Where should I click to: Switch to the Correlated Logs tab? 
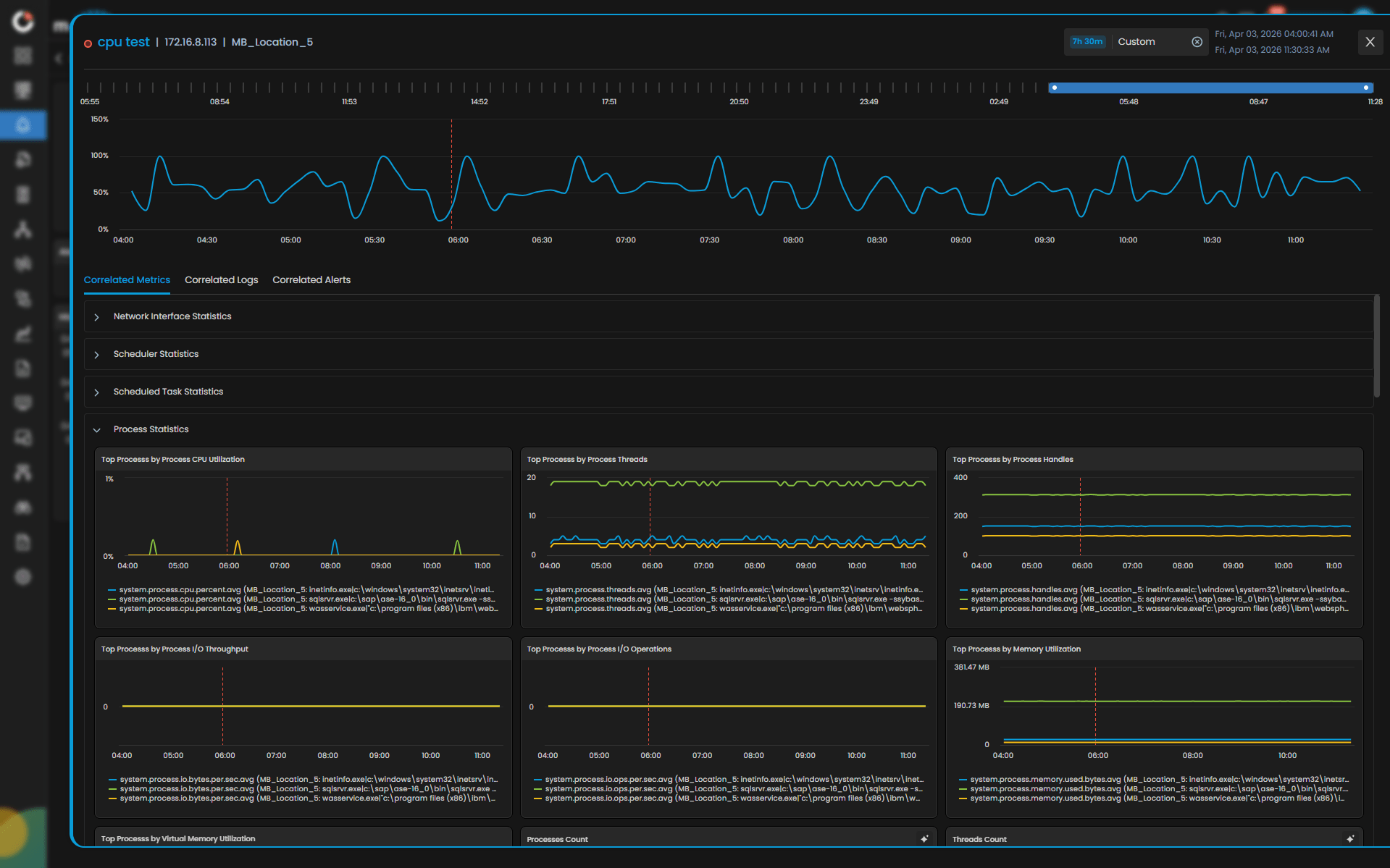point(221,279)
